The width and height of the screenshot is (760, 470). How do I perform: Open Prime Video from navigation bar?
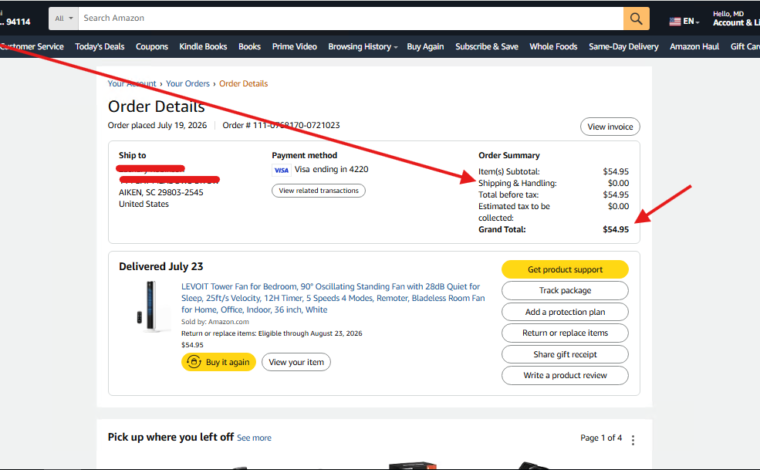[294, 47]
